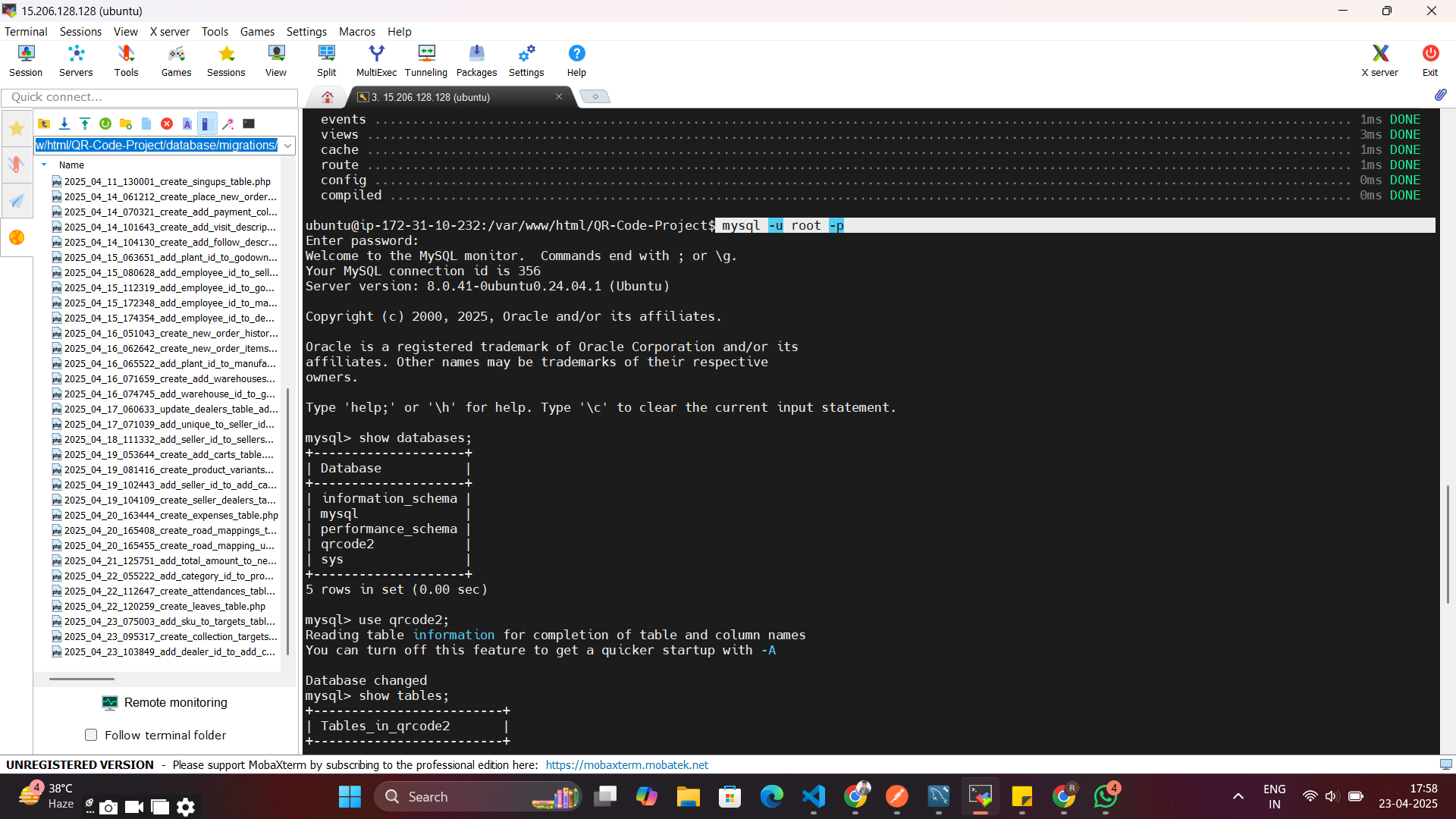Split the terminal with the Split icon
Viewport: 1456px width, 819px height.
coord(327,61)
